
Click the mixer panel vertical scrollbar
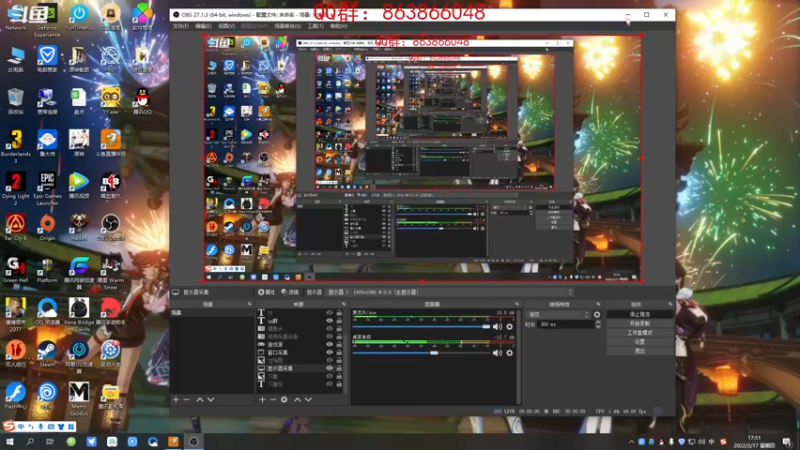tap(519, 357)
